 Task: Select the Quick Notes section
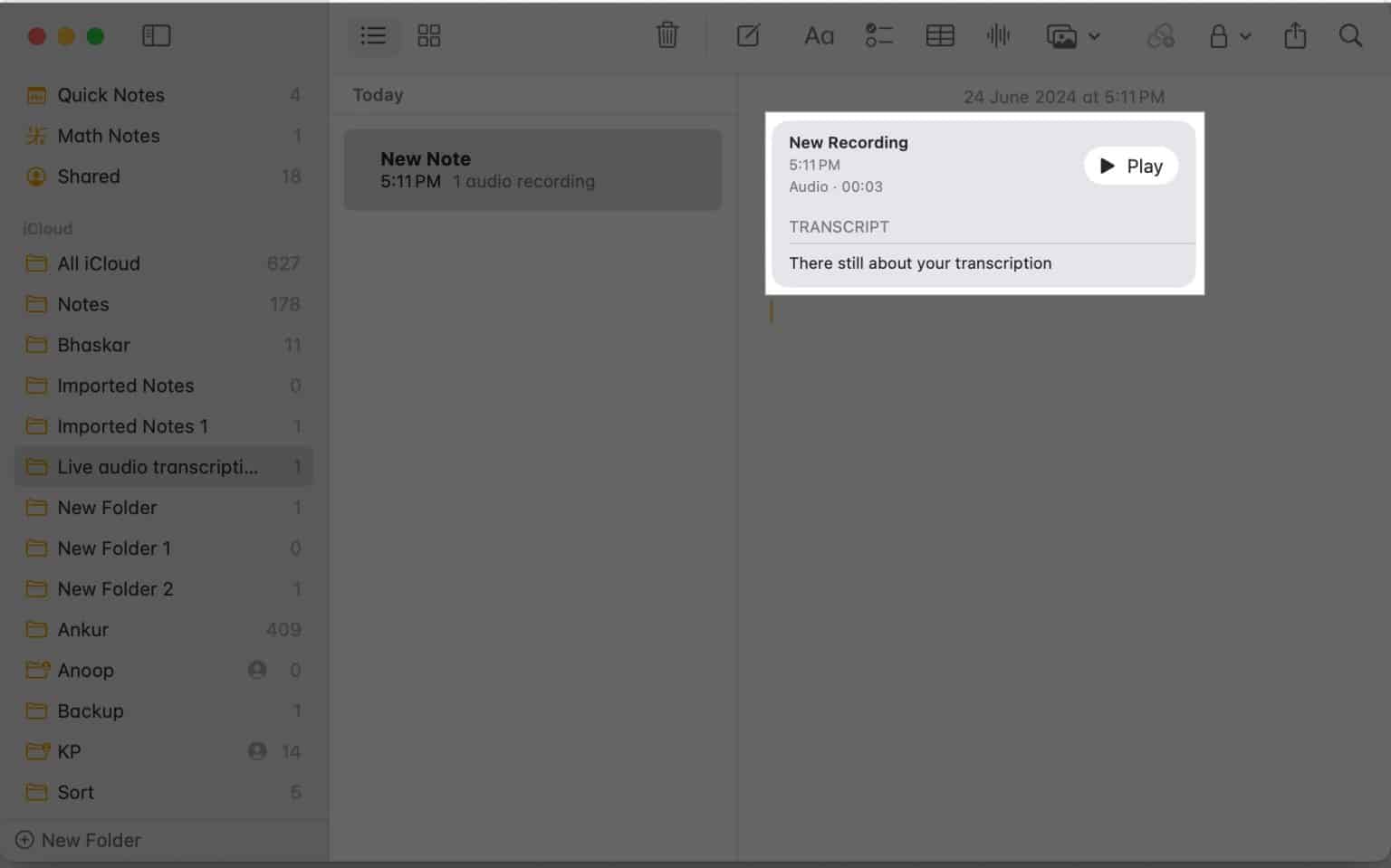(110, 94)
